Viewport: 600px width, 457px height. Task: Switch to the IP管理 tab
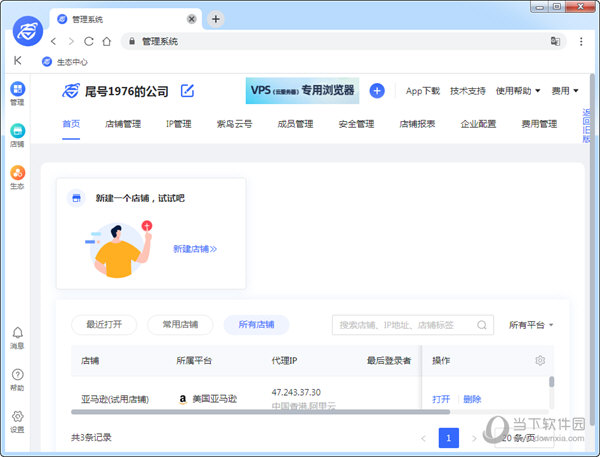point(180,124)
